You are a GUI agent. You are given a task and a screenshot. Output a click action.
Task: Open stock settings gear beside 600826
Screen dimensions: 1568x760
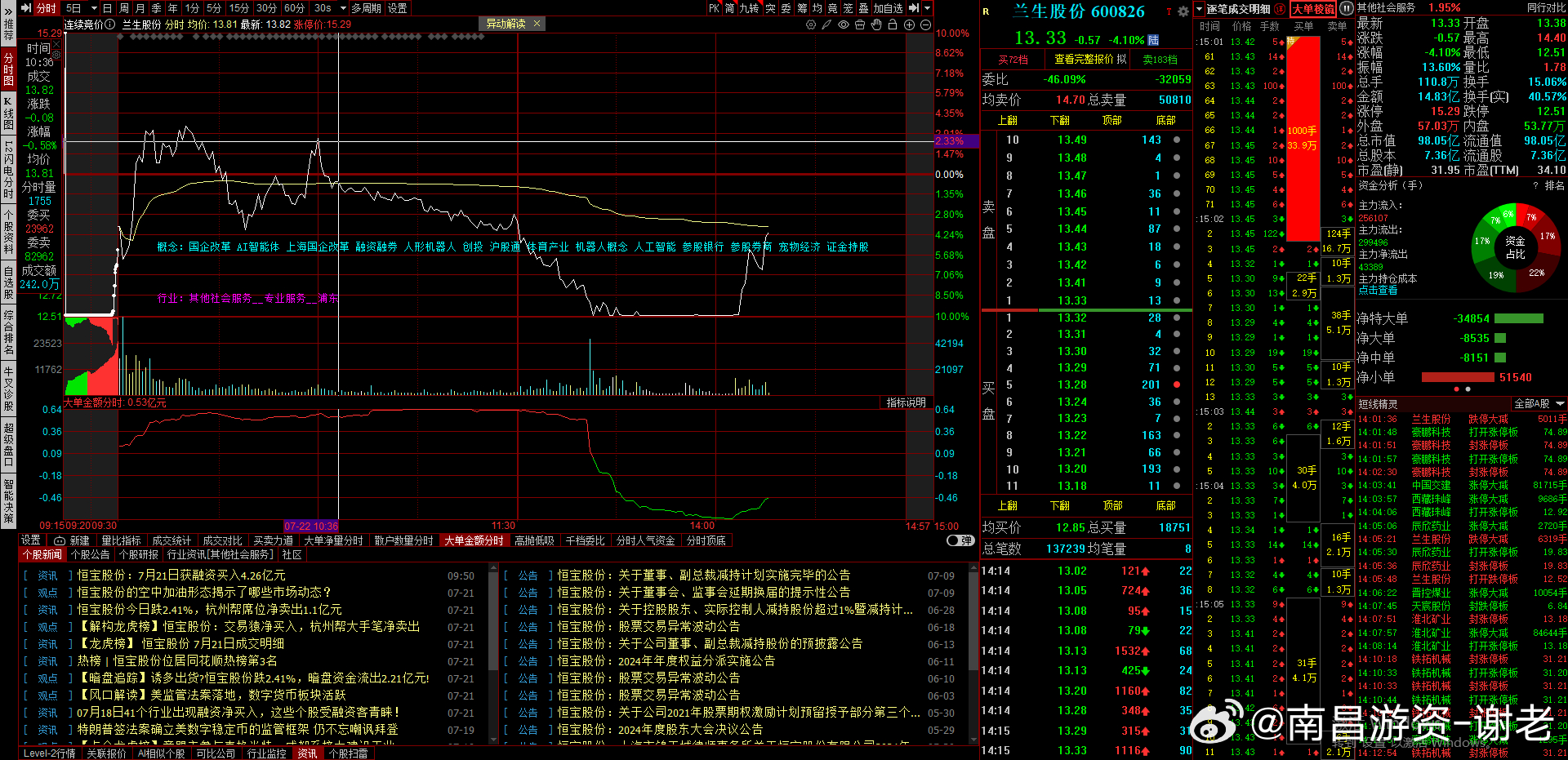coord(1183,11)
